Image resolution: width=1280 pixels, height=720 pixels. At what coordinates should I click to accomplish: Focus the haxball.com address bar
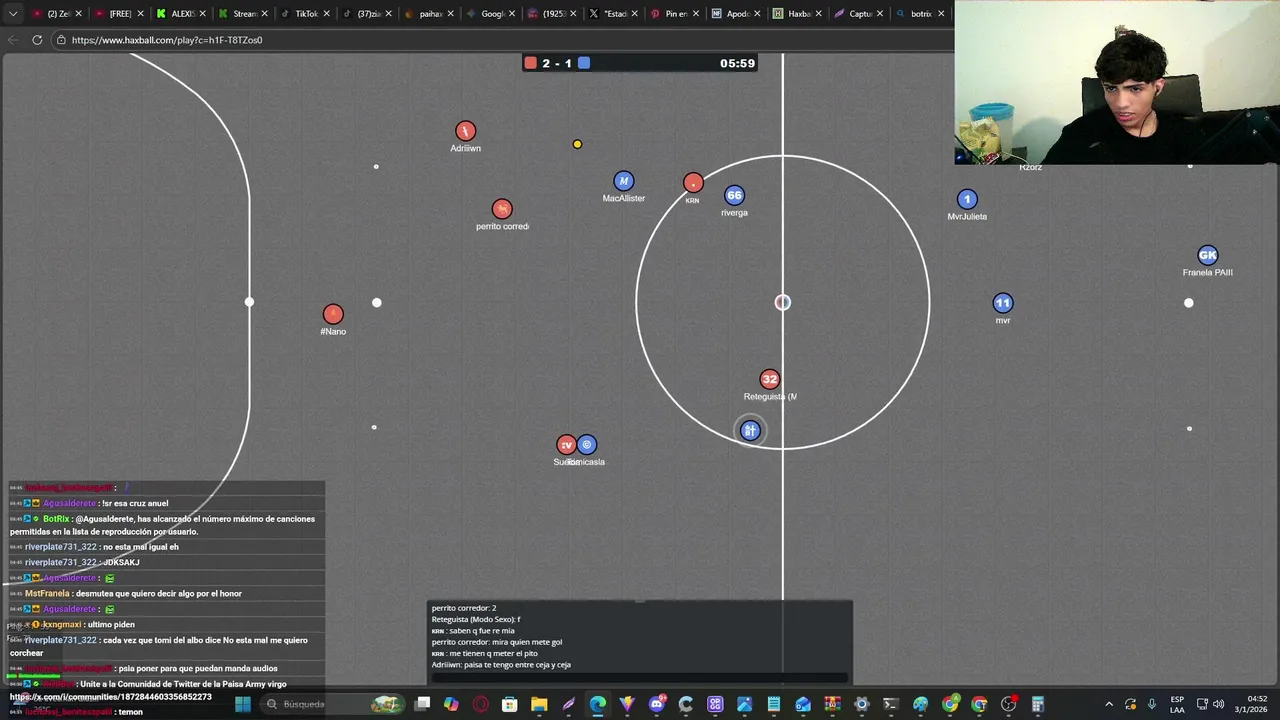point(500,40)
